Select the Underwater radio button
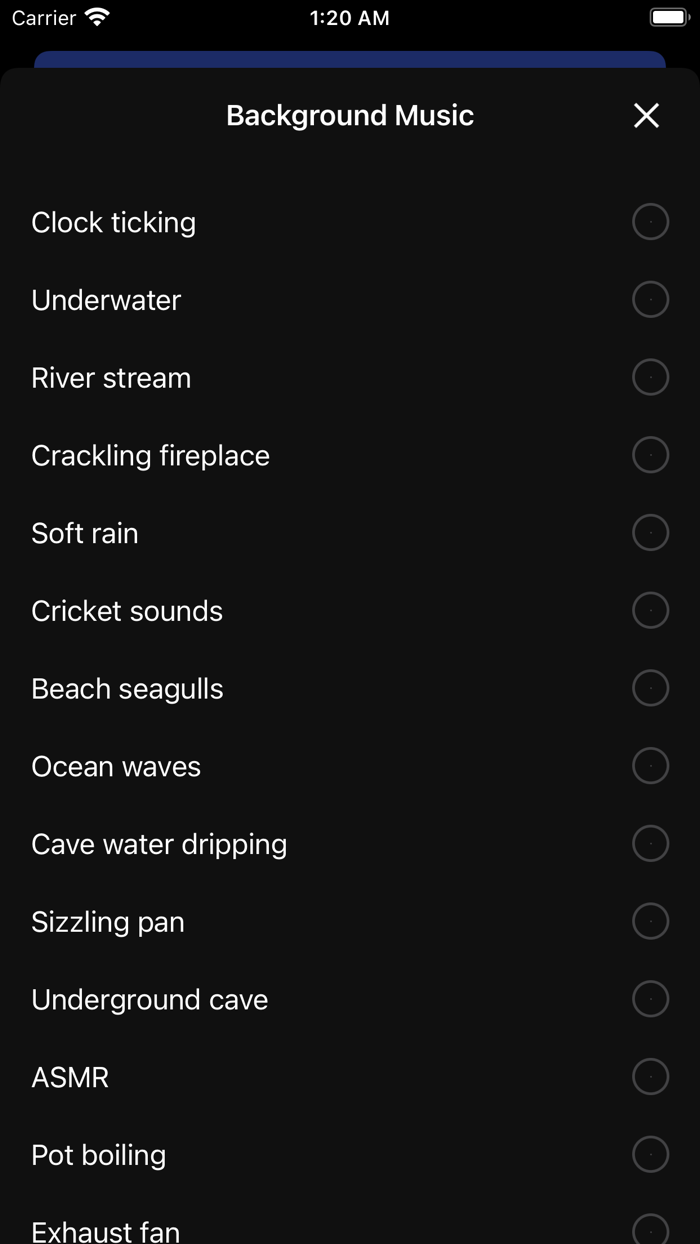 pyautogui.click(x=650, y=300)
